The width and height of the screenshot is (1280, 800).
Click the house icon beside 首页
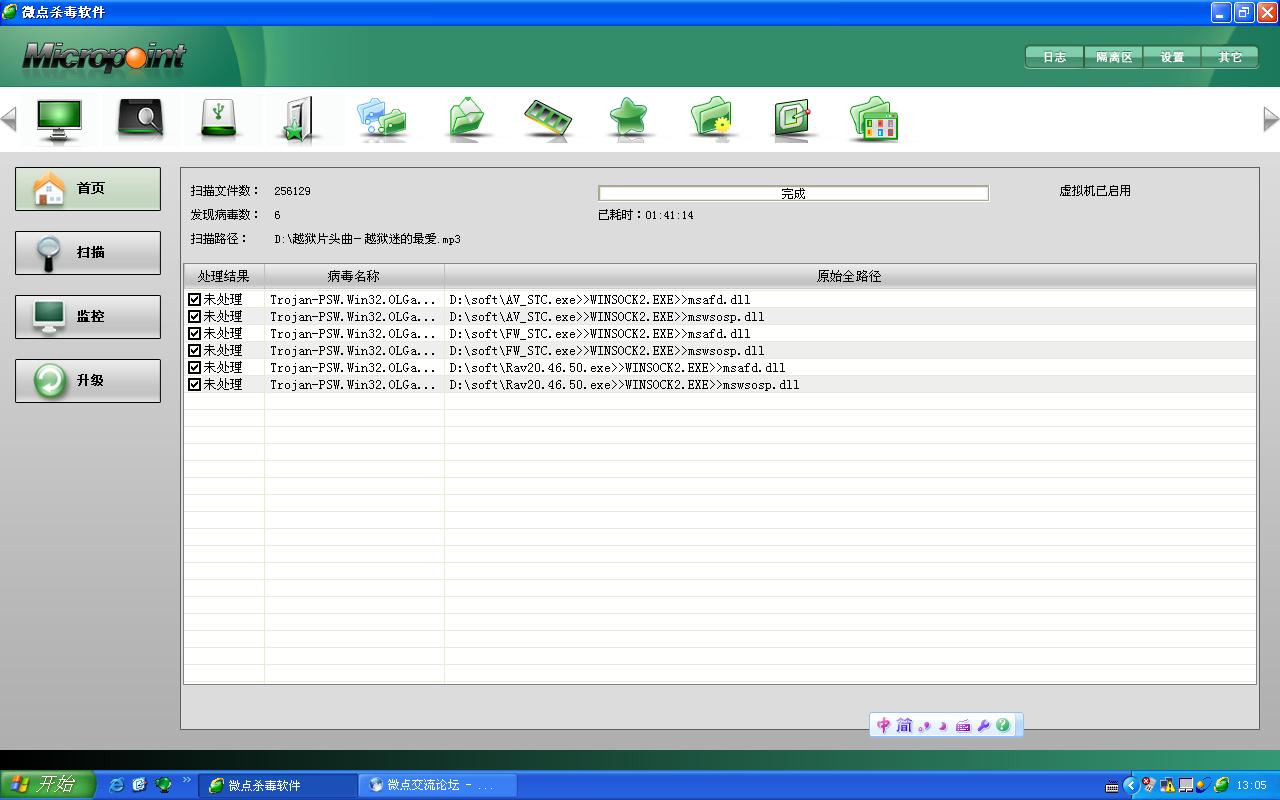49,188
